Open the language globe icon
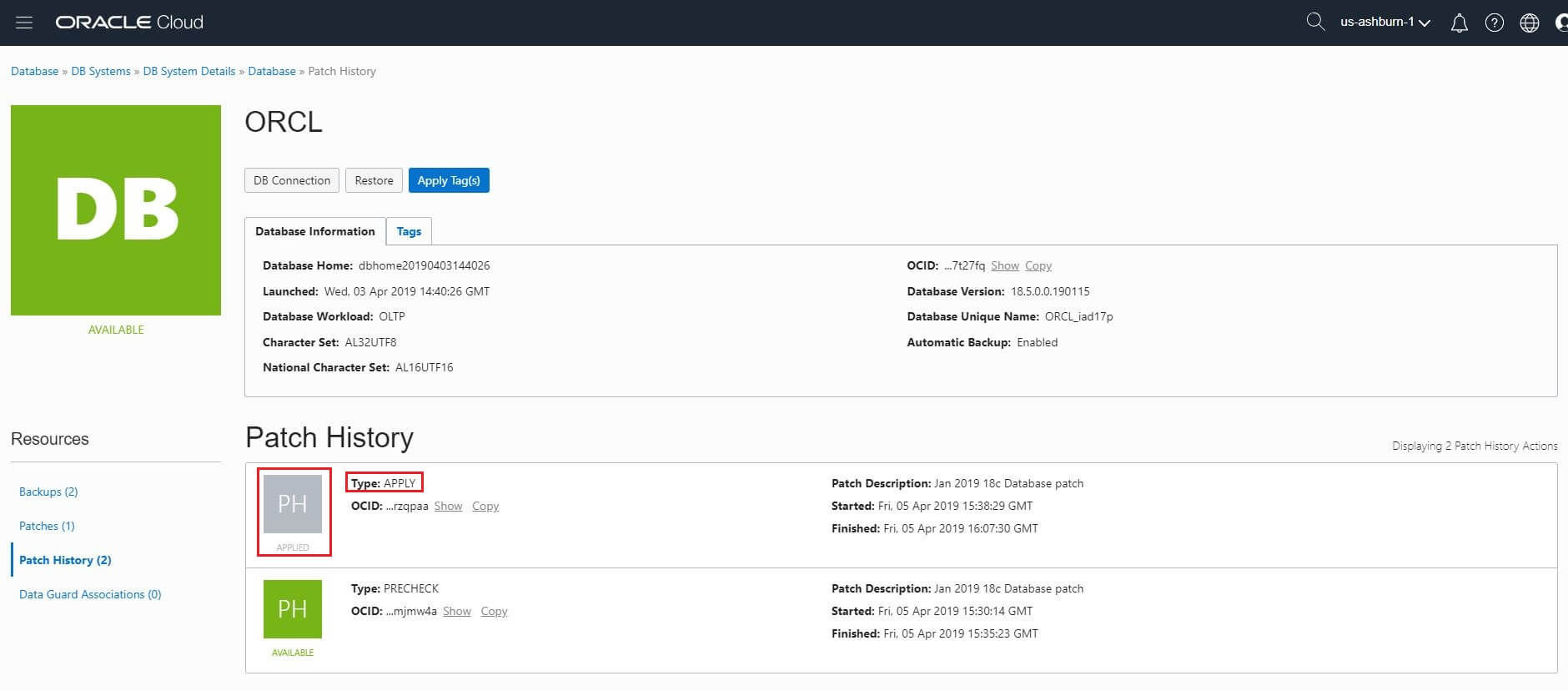 (x=1529, y=23)
